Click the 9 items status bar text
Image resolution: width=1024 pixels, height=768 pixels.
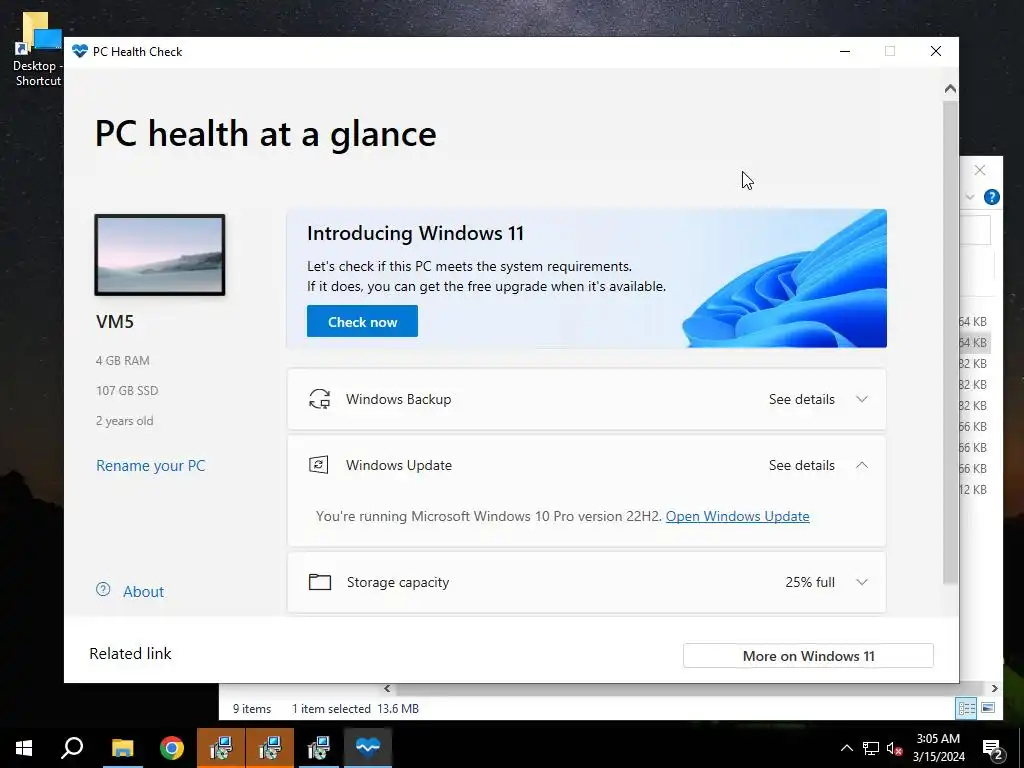252,709
